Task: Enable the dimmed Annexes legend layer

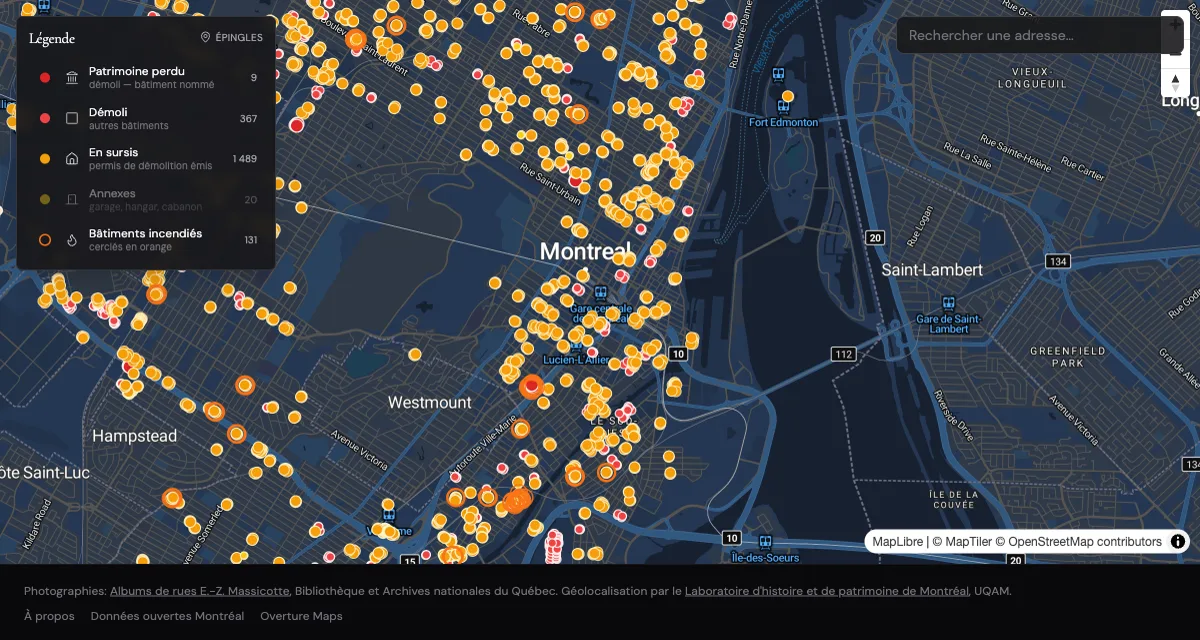Action: pos(146,200)
